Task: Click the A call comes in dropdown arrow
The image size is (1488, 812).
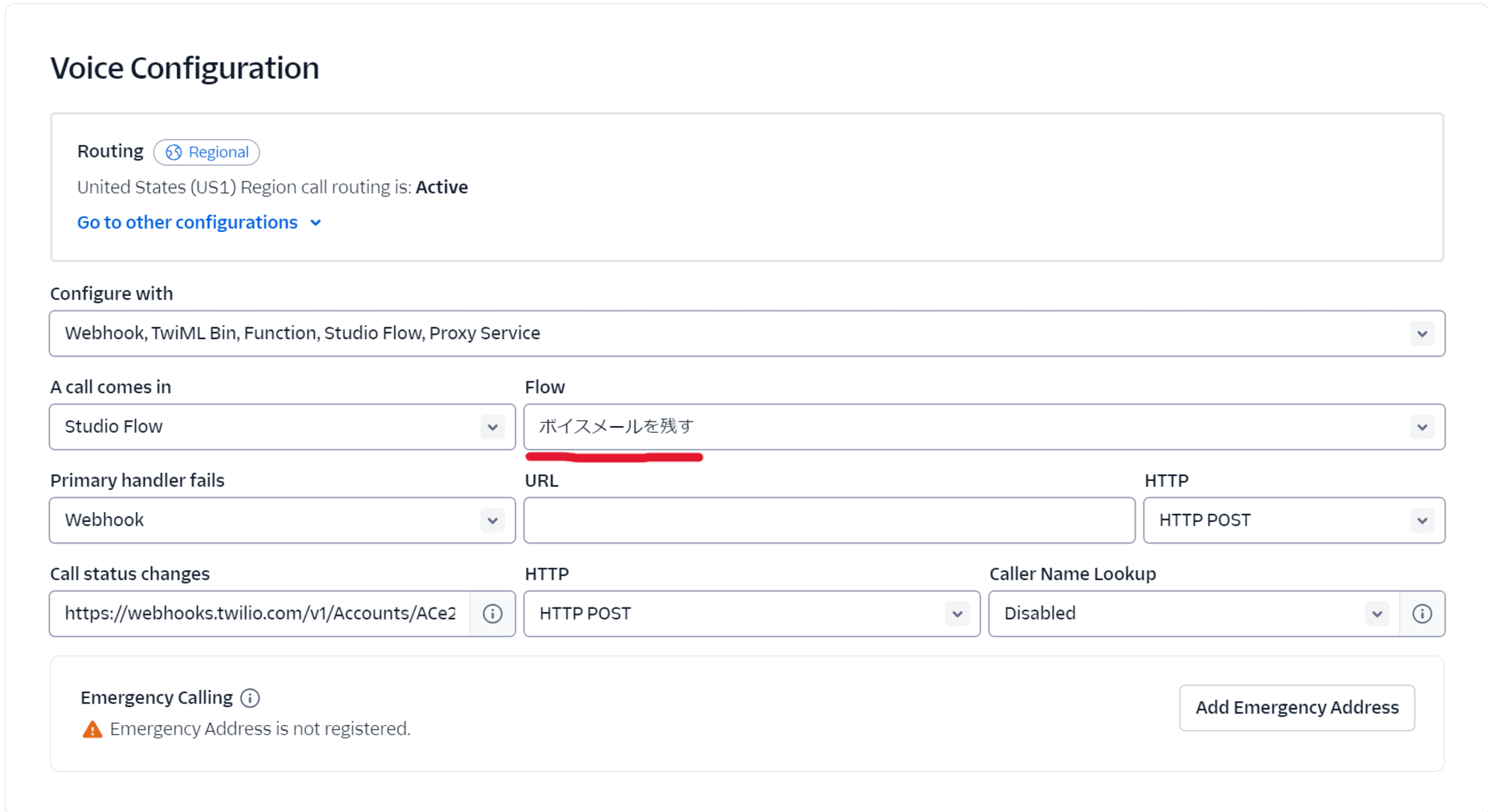Action: (491, 426)
